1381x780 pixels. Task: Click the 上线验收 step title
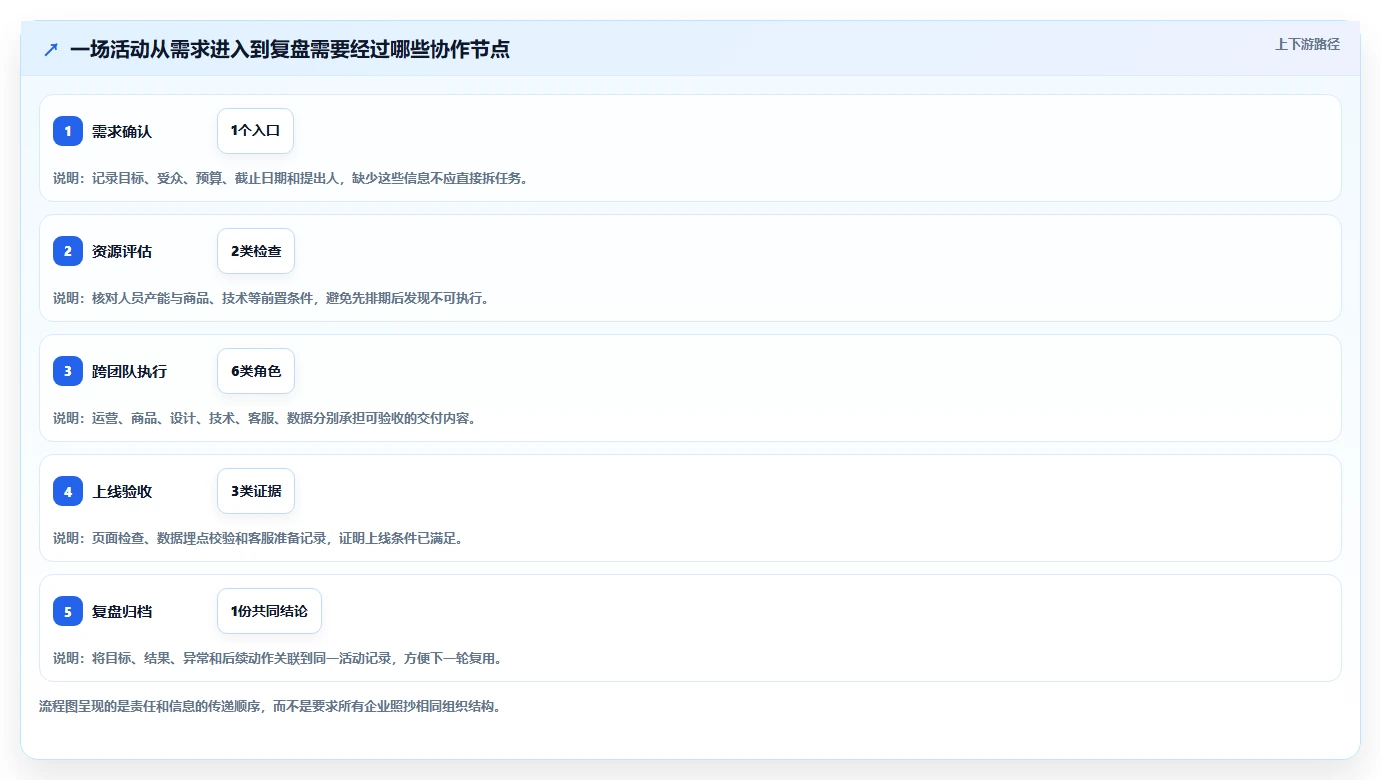tap(122, 491)
